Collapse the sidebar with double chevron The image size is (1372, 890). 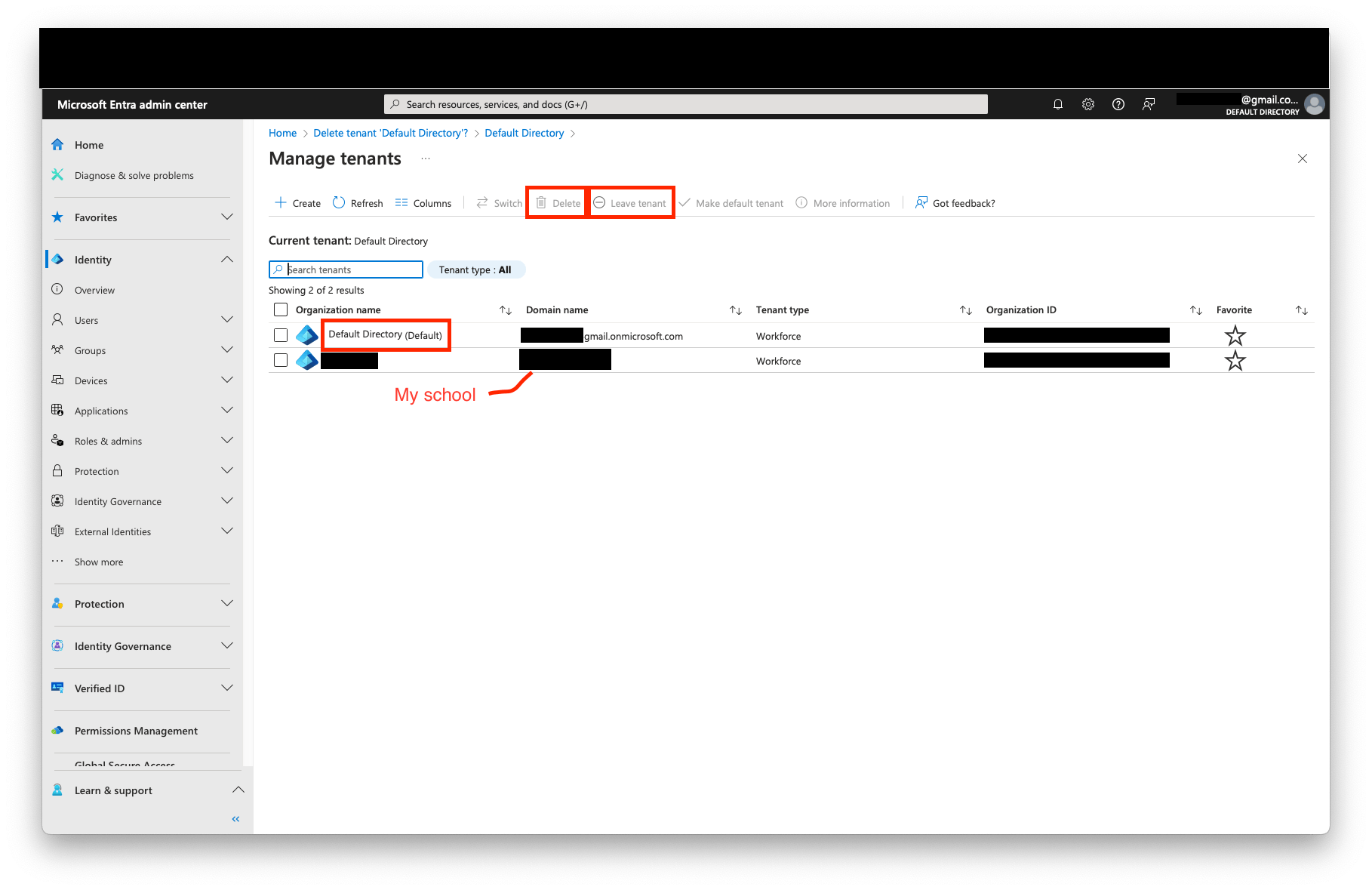point(235,818)
